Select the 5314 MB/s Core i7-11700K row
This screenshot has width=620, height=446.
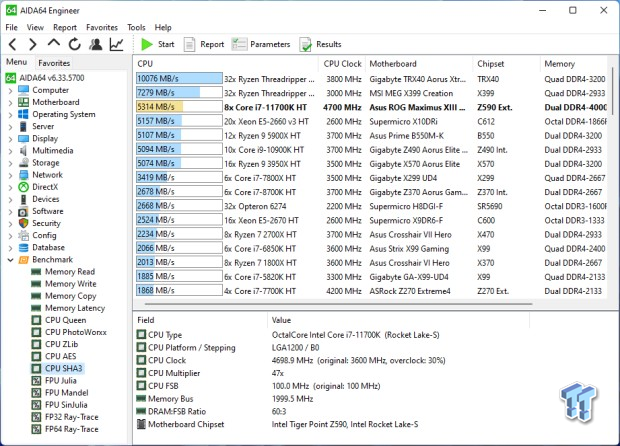(371, 107)
